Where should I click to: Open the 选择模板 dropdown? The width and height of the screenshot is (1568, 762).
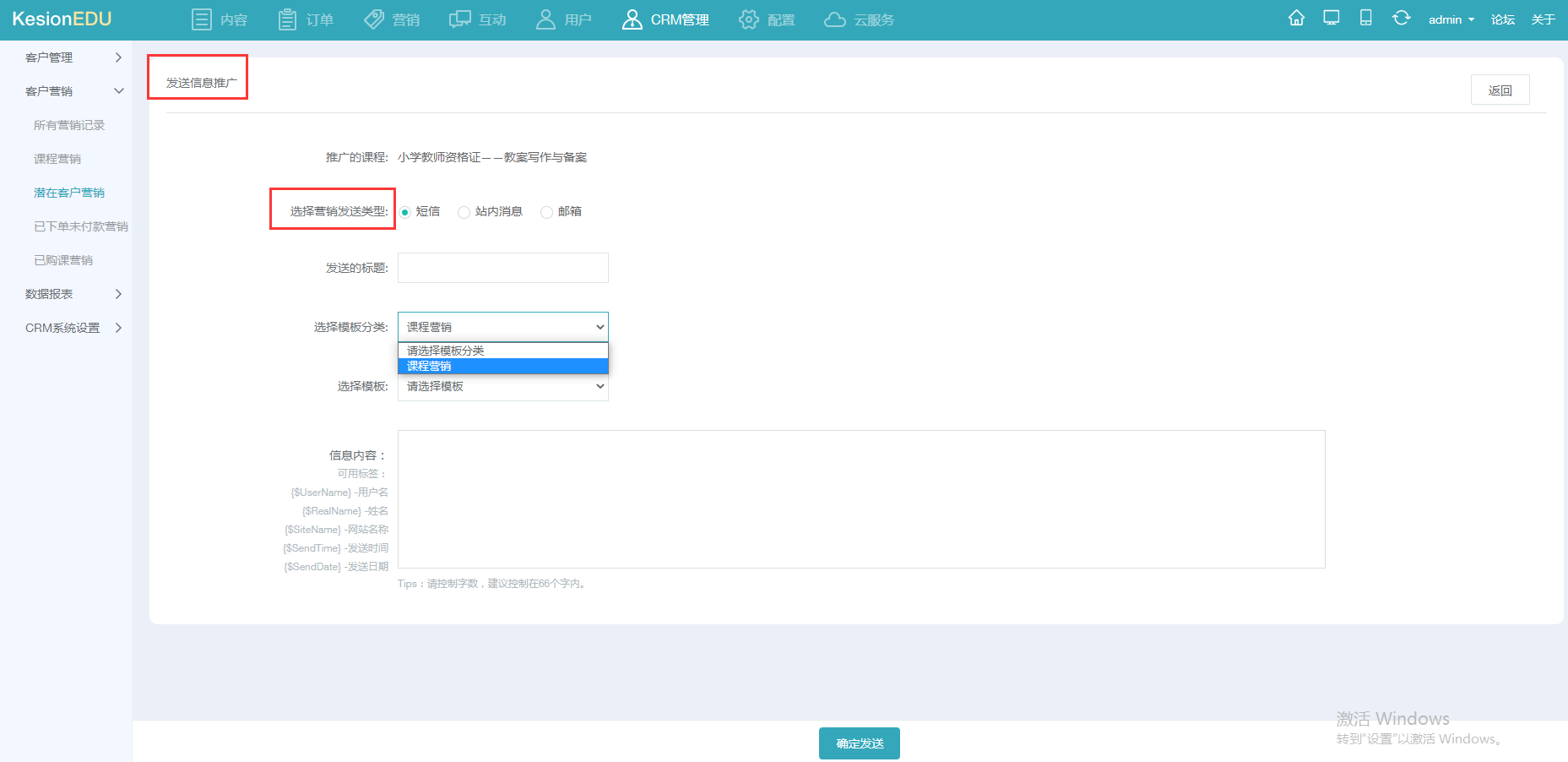point(503,386)
